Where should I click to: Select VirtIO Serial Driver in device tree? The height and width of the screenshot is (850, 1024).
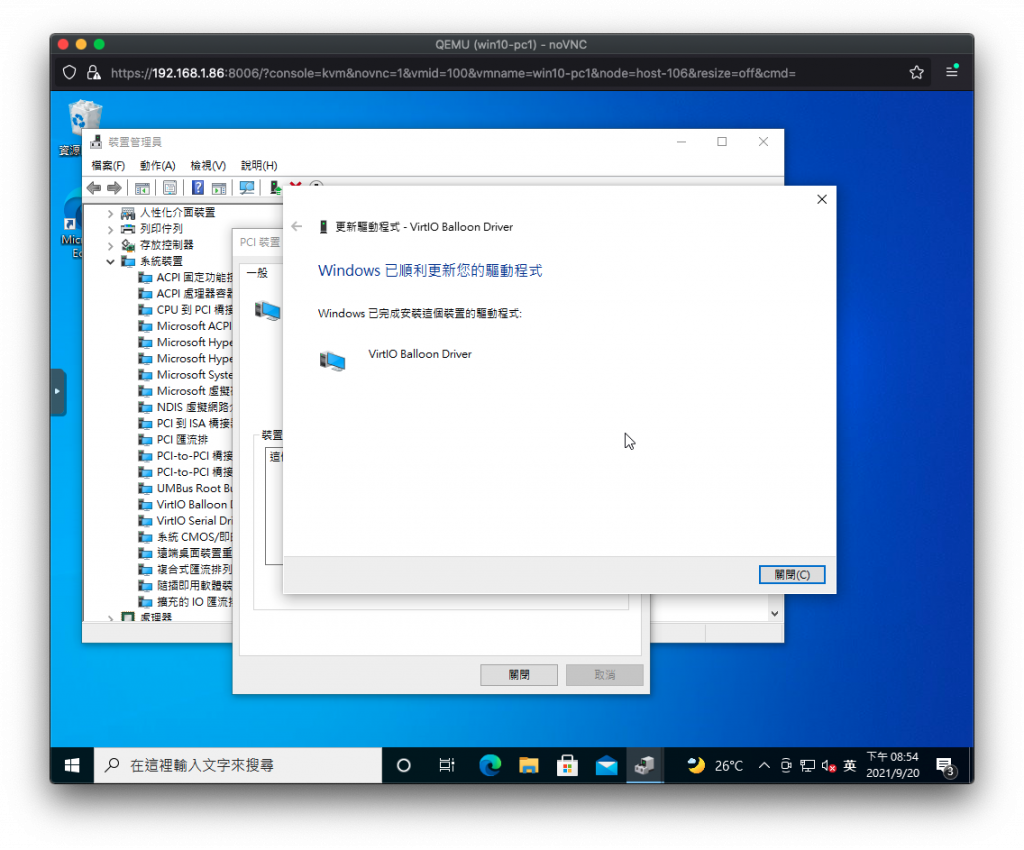pos(185,521)
